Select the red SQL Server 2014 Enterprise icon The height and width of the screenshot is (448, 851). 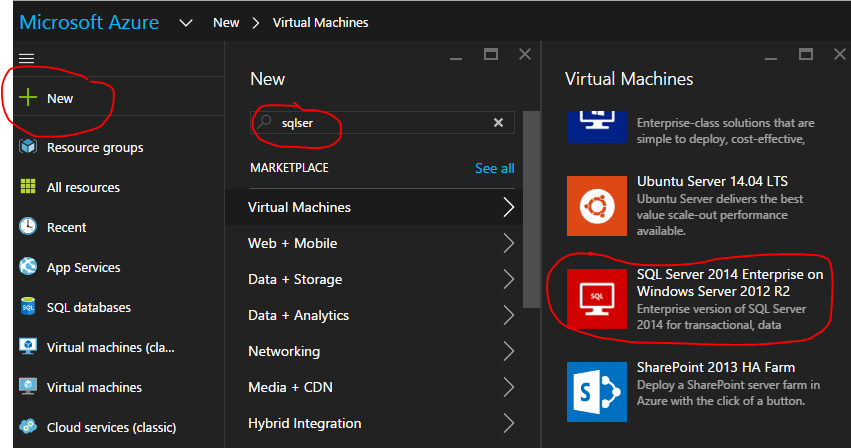[x=596, y=298]
